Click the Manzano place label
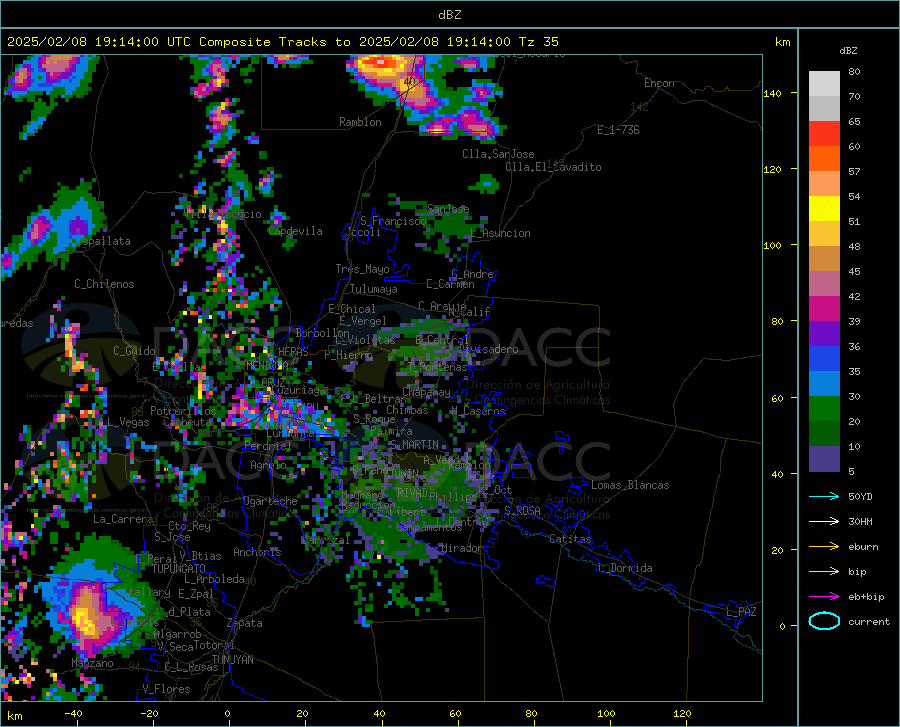Viewport: 900px width, 727px height. click(x=92, y=663)
